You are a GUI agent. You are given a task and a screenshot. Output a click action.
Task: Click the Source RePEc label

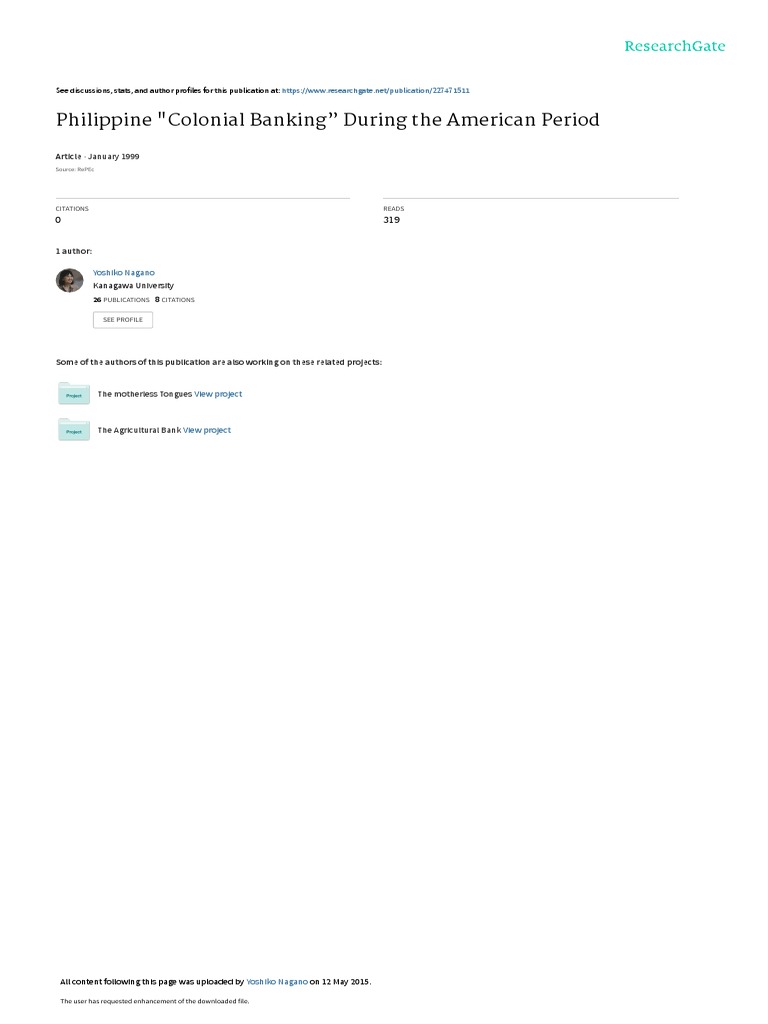74,170
